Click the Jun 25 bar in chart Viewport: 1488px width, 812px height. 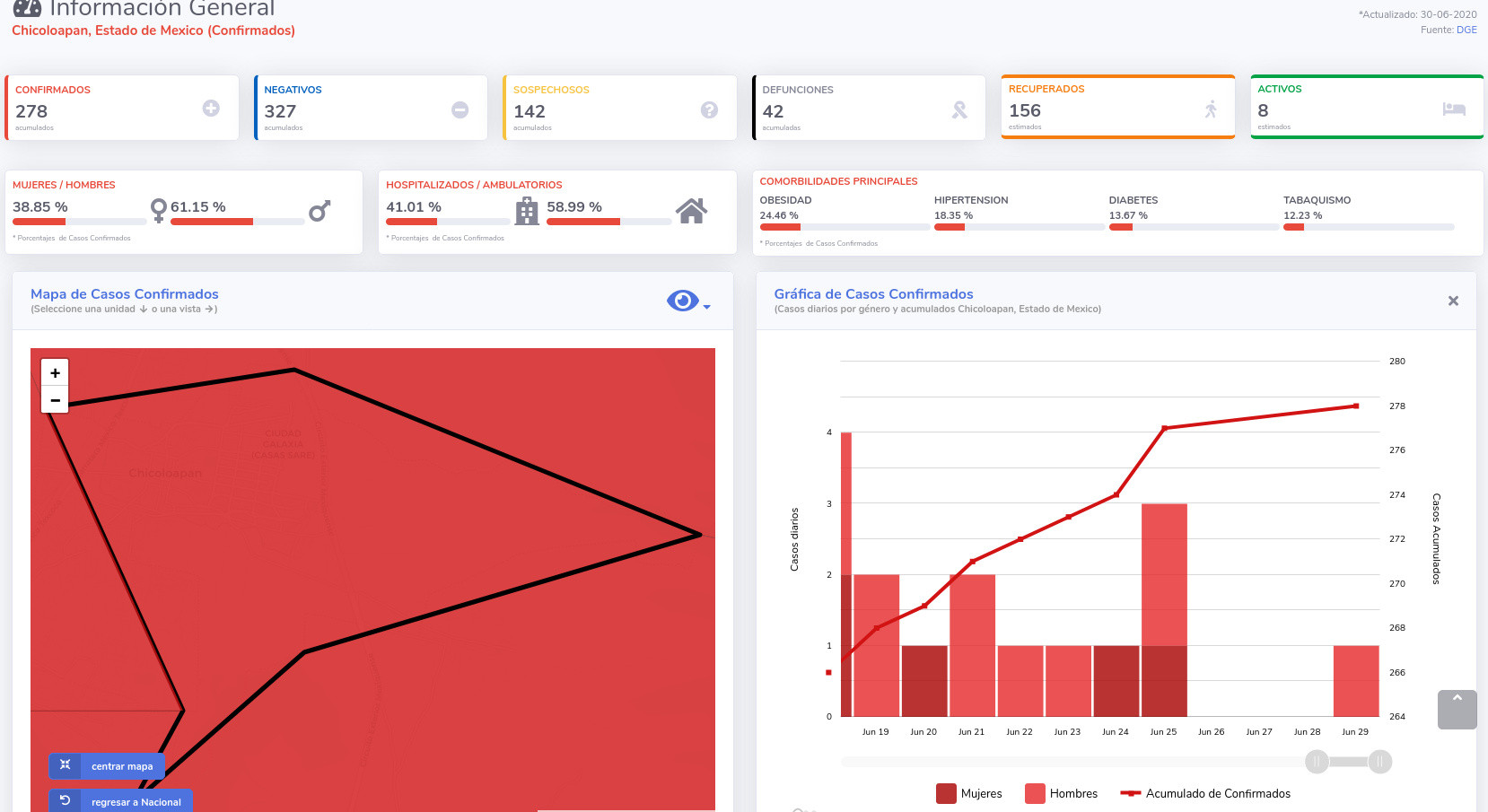pos(1164,610)
